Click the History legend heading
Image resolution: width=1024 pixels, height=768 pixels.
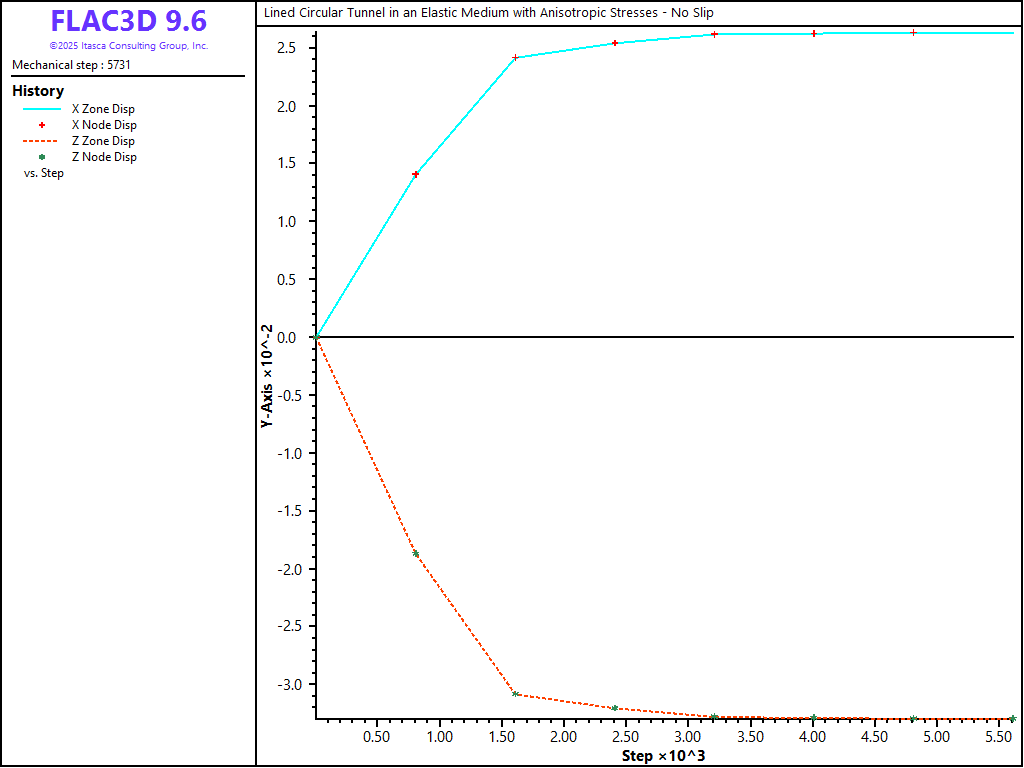(x=38, y=91)
